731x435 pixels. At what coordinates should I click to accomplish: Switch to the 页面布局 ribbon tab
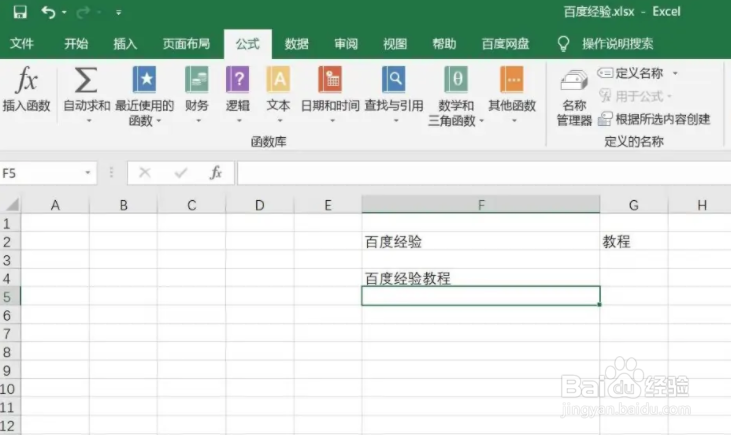pyautogui.click(x=186, y=44)
